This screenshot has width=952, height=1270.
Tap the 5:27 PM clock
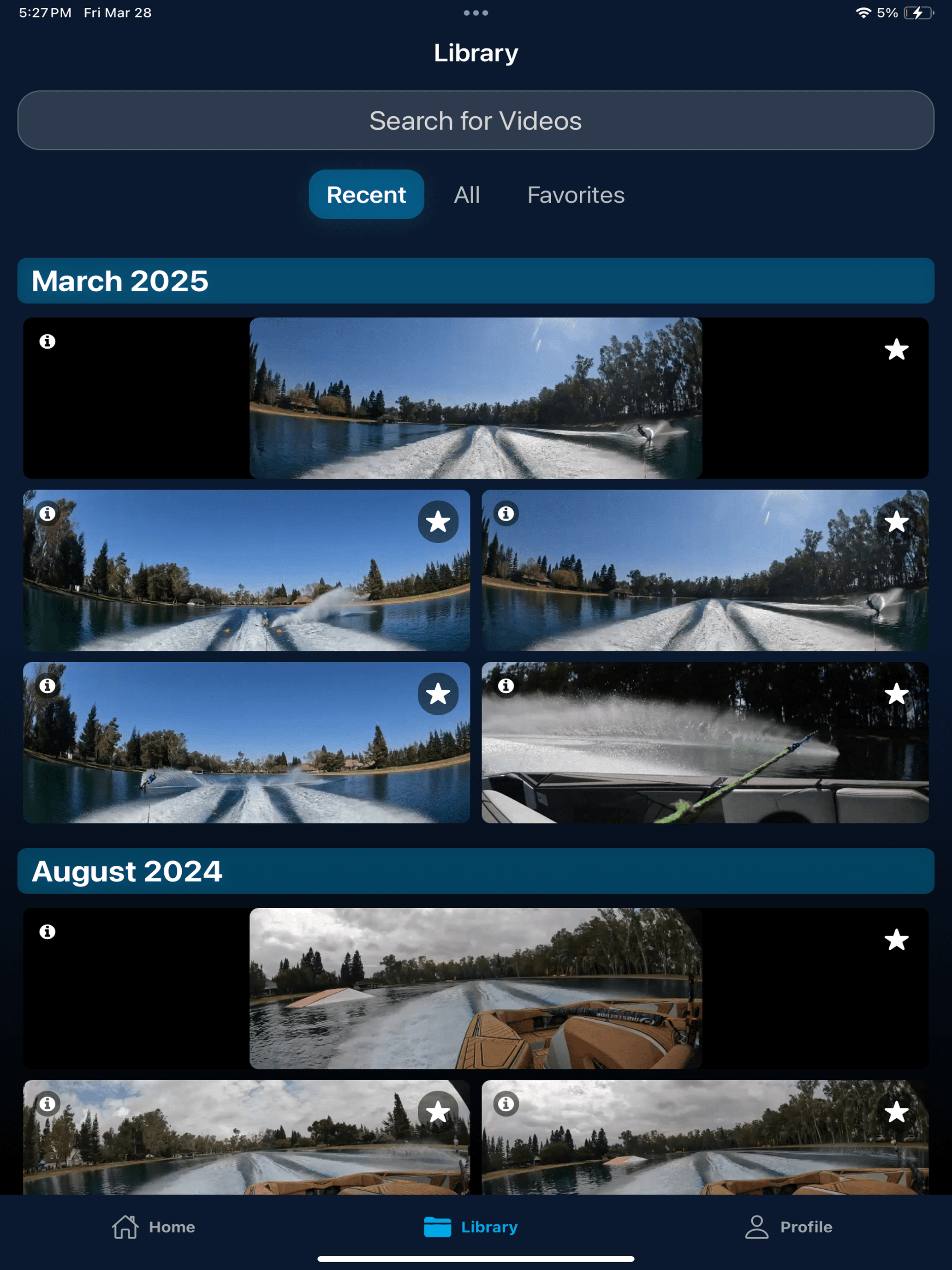[45, 12]
